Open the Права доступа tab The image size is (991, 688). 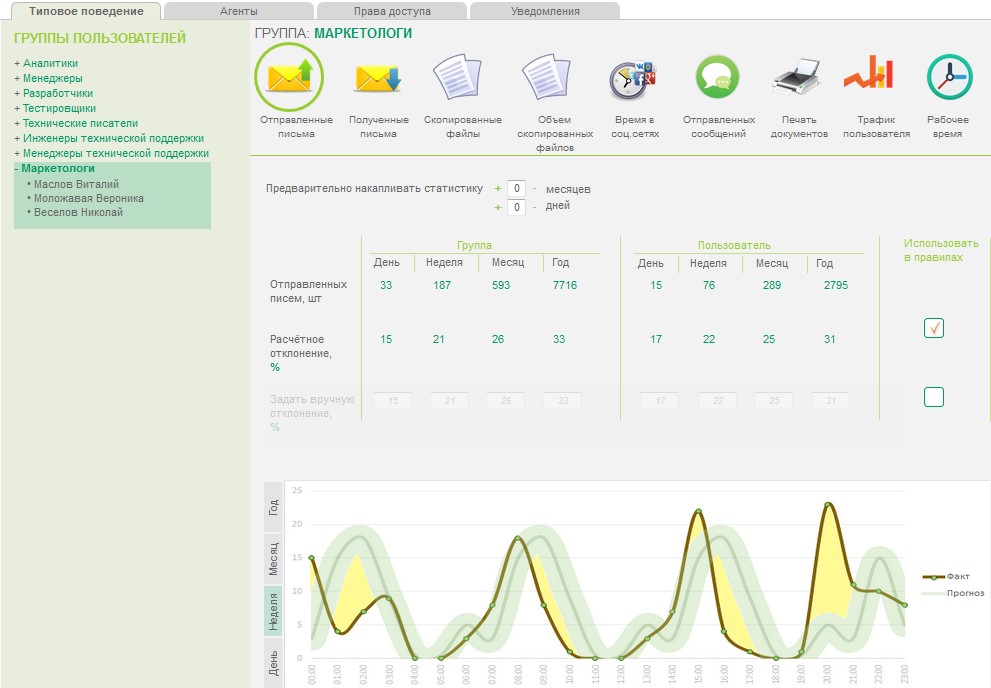point(392,11)
